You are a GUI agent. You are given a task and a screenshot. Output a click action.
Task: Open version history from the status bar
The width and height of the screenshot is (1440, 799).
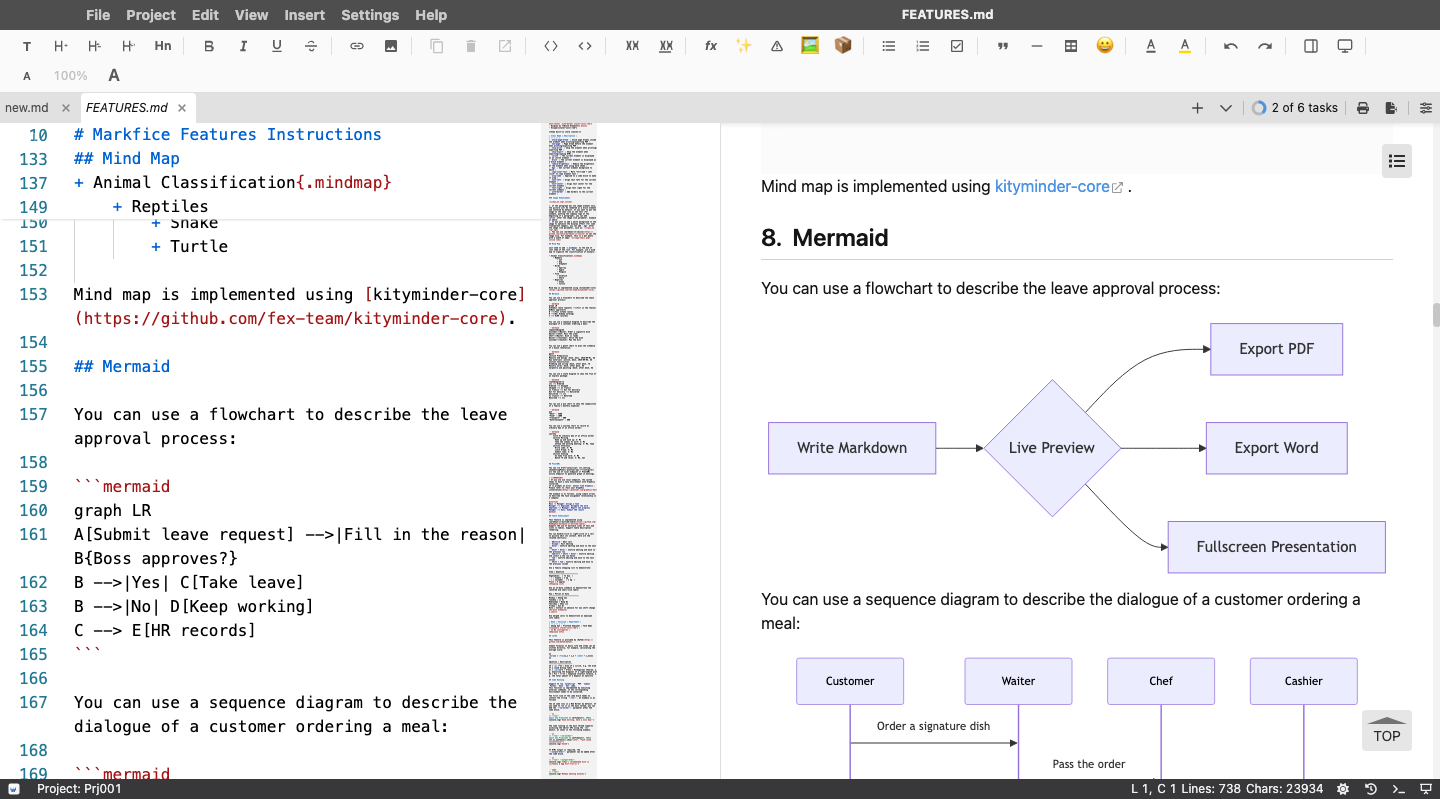[1371, 789]
